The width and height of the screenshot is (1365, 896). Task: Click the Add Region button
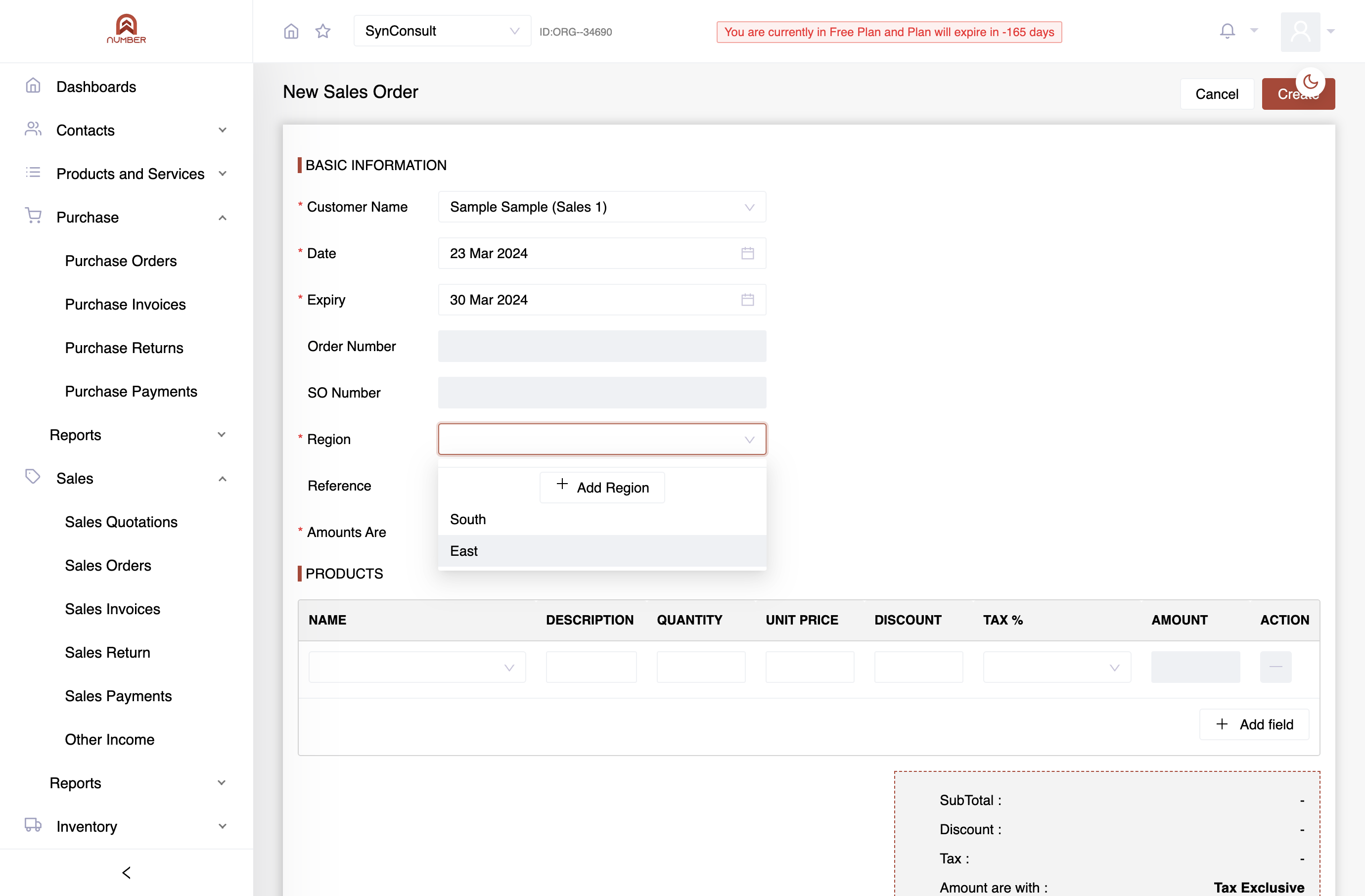(x=601, y=487)
